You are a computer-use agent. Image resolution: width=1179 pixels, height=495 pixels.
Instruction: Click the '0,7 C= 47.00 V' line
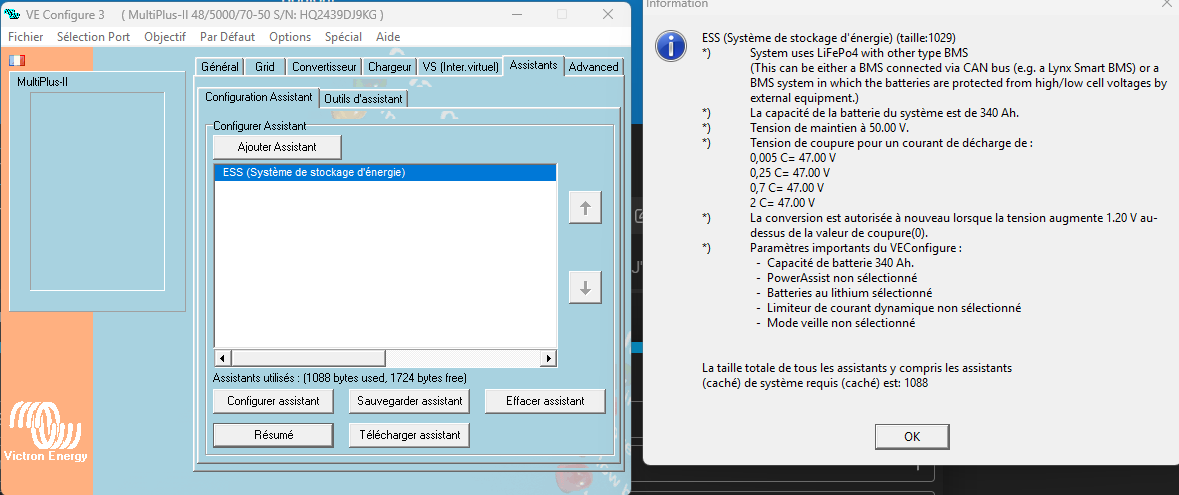coord(787,188)
